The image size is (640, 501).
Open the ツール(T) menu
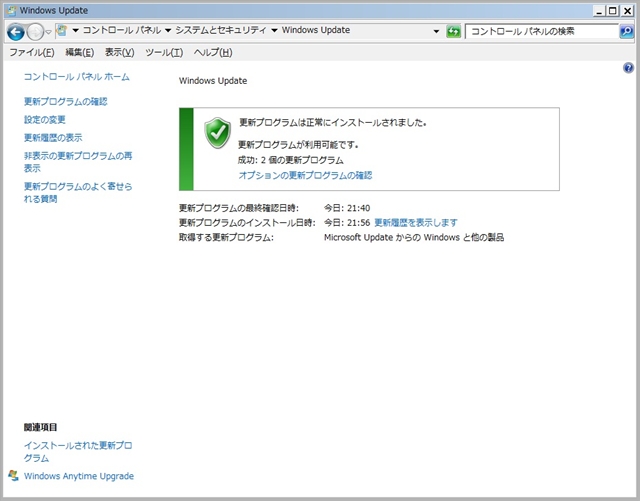tap(164, 52)
